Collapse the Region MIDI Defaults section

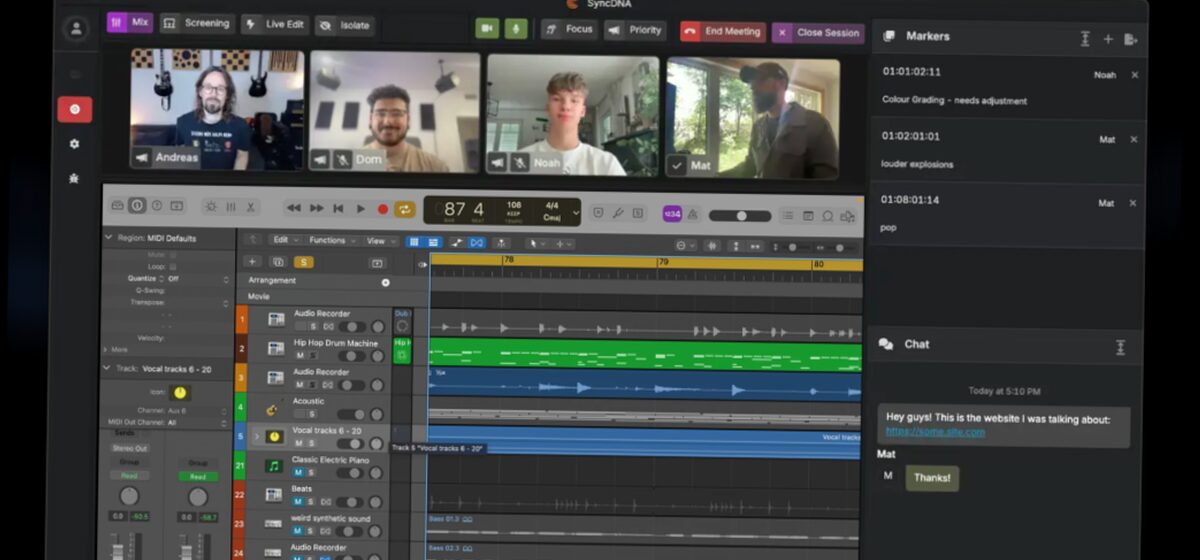click(x=109, y=239)
